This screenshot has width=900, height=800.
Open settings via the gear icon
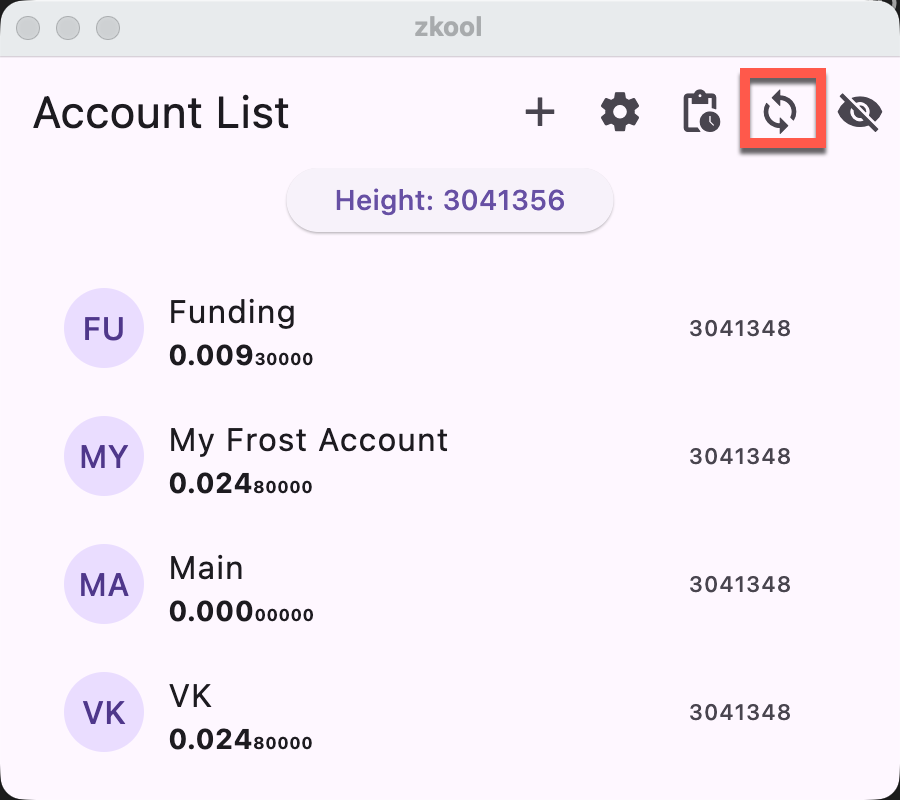point(620,112)
